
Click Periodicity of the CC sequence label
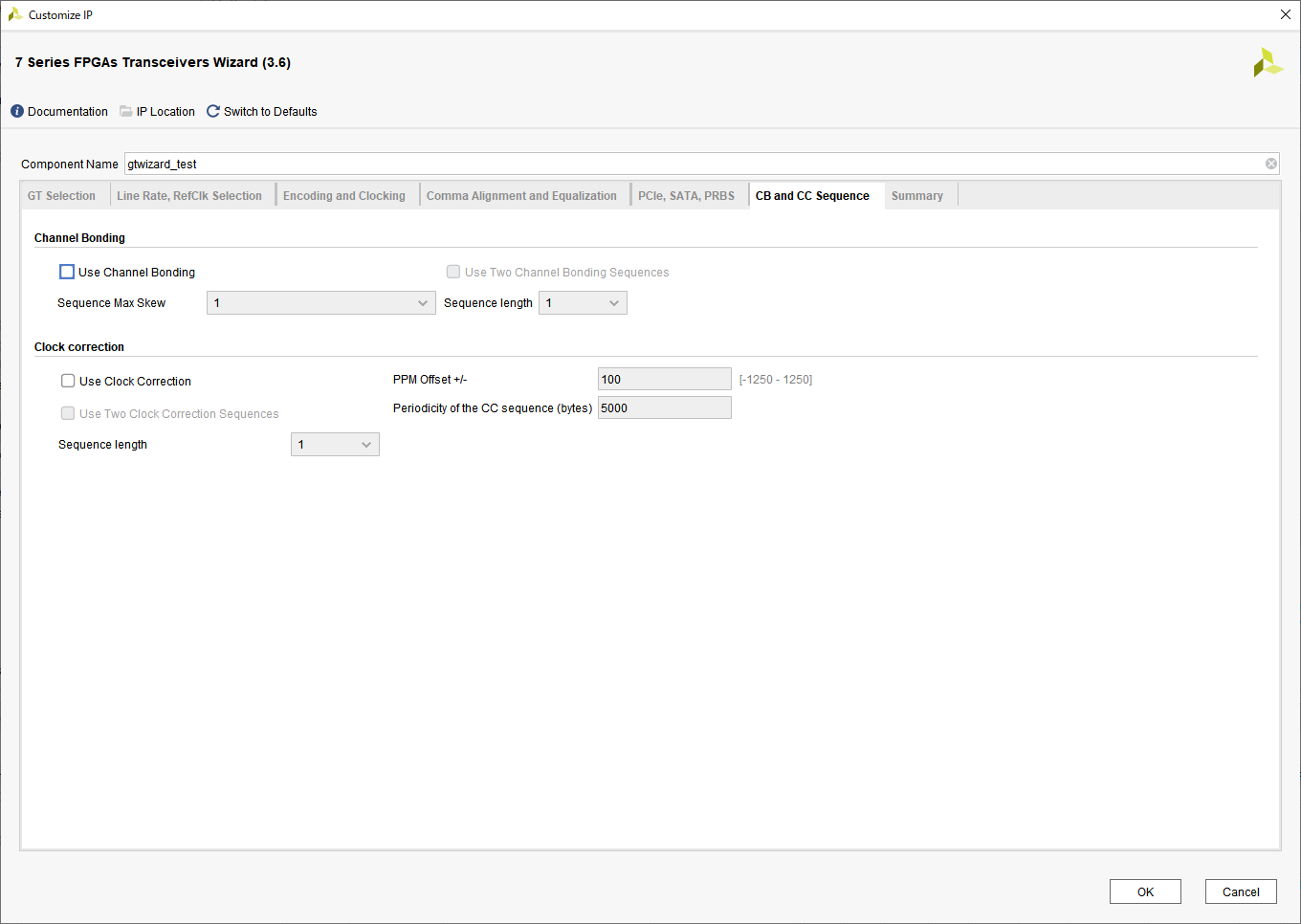pyautogui.click(x=493, y=408)
